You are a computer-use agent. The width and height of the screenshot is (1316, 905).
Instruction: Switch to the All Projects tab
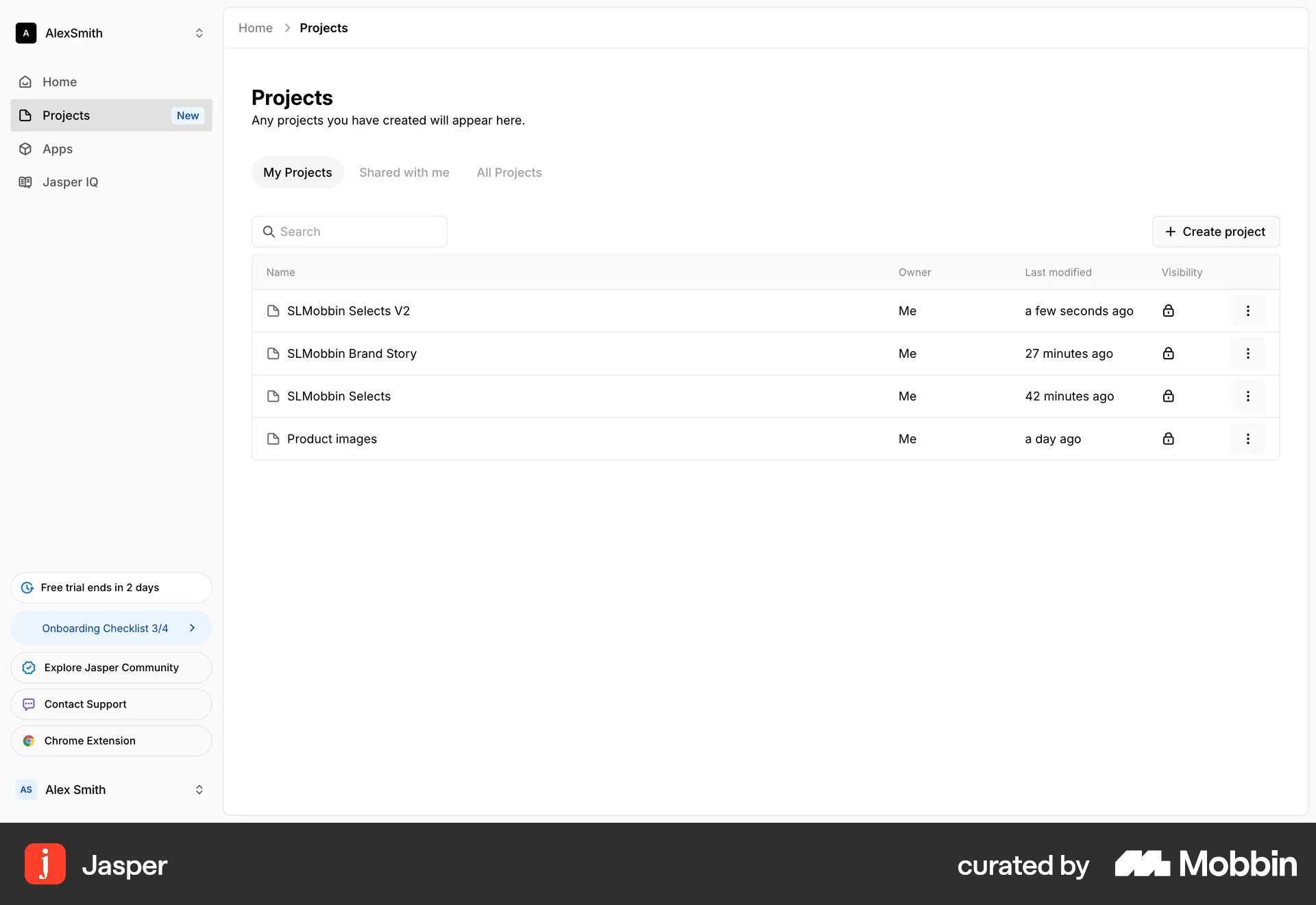[x=508, y=172]
